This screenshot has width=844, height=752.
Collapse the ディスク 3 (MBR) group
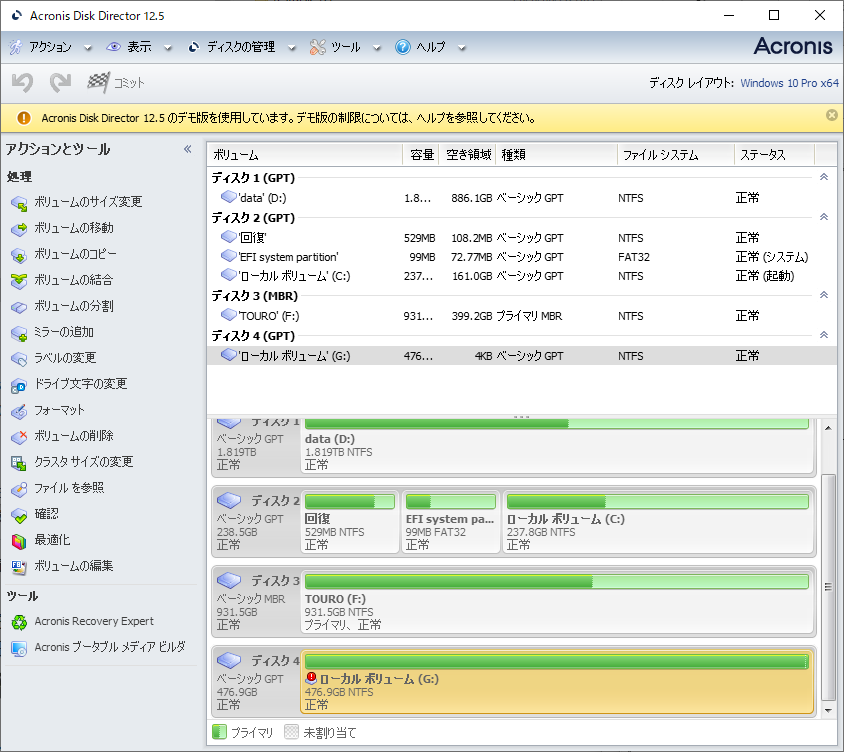(824, 295)
